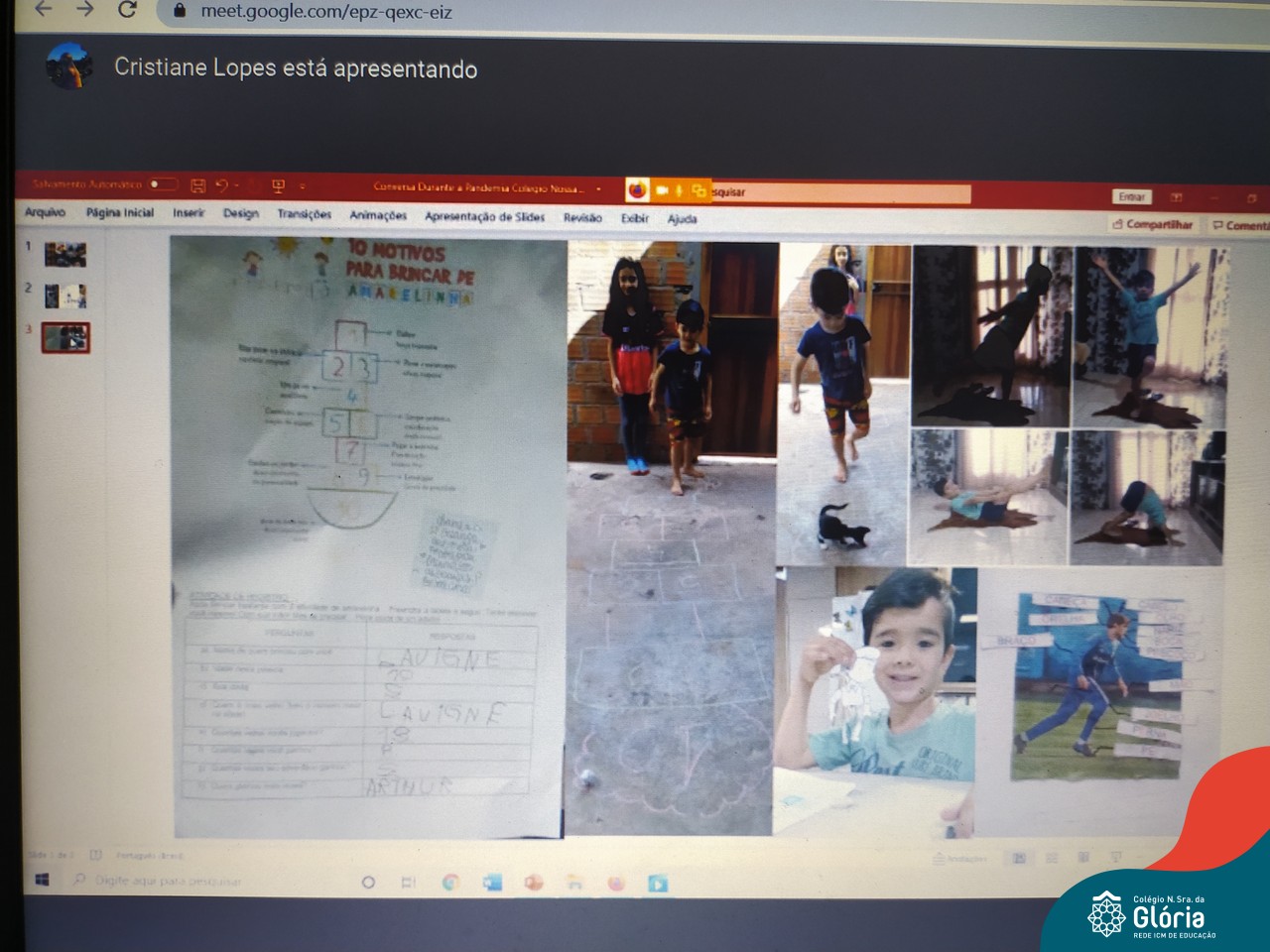Switch to Normal view icon
This screenshot has height=952, width=1270.
[1019, 858]
